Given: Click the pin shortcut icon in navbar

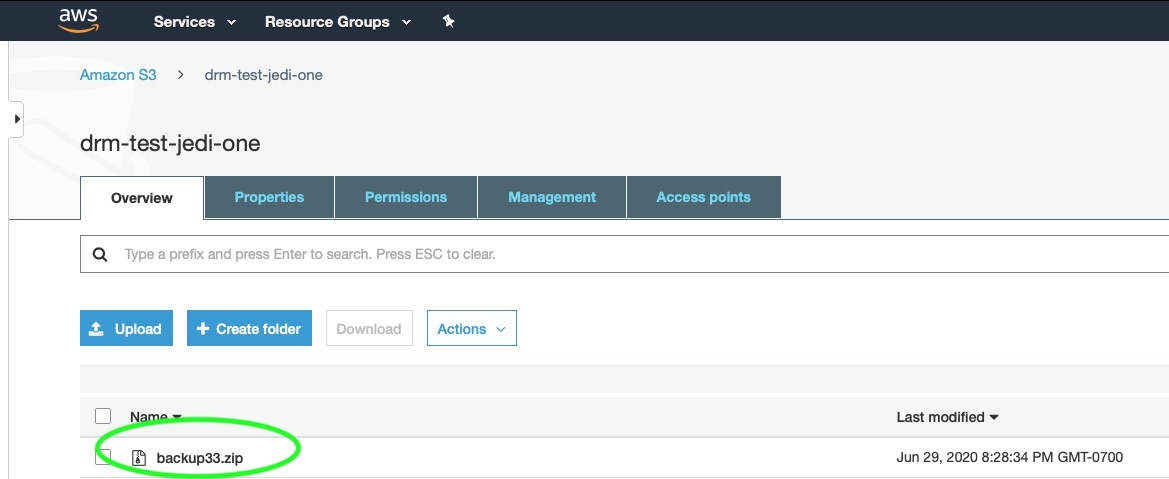Looking at the screenshot, I should coord(448,22).
